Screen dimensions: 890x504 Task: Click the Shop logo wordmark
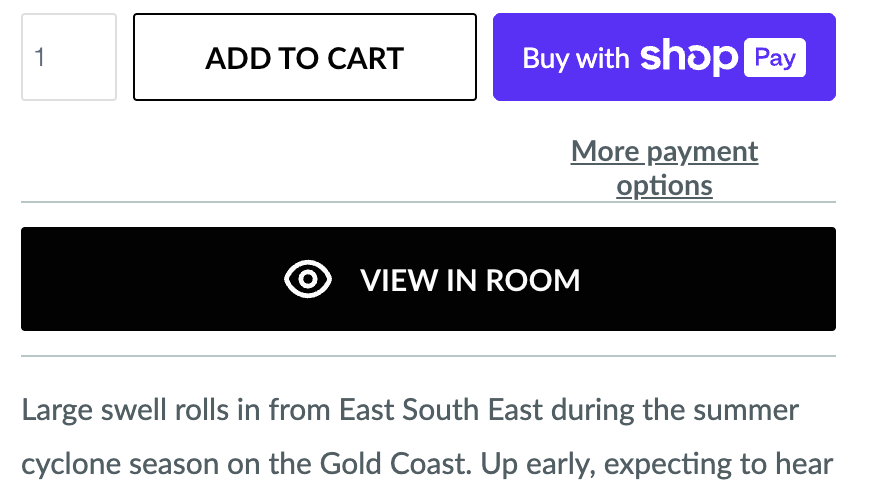click(x=688, y=57)
